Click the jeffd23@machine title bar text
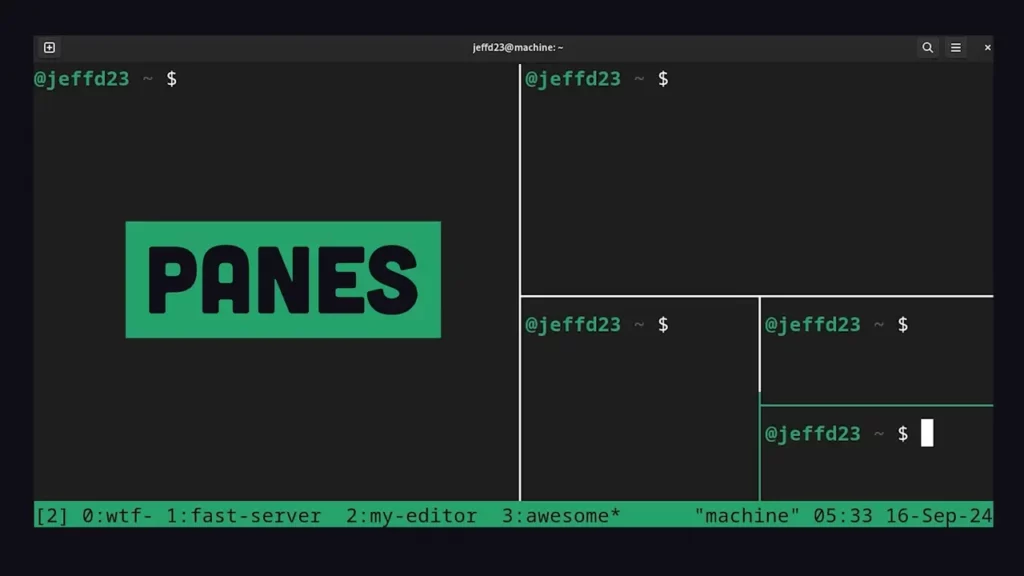The width and height of the screenshot is (1024, 576). pyautogui.click(x=516, y=46)
